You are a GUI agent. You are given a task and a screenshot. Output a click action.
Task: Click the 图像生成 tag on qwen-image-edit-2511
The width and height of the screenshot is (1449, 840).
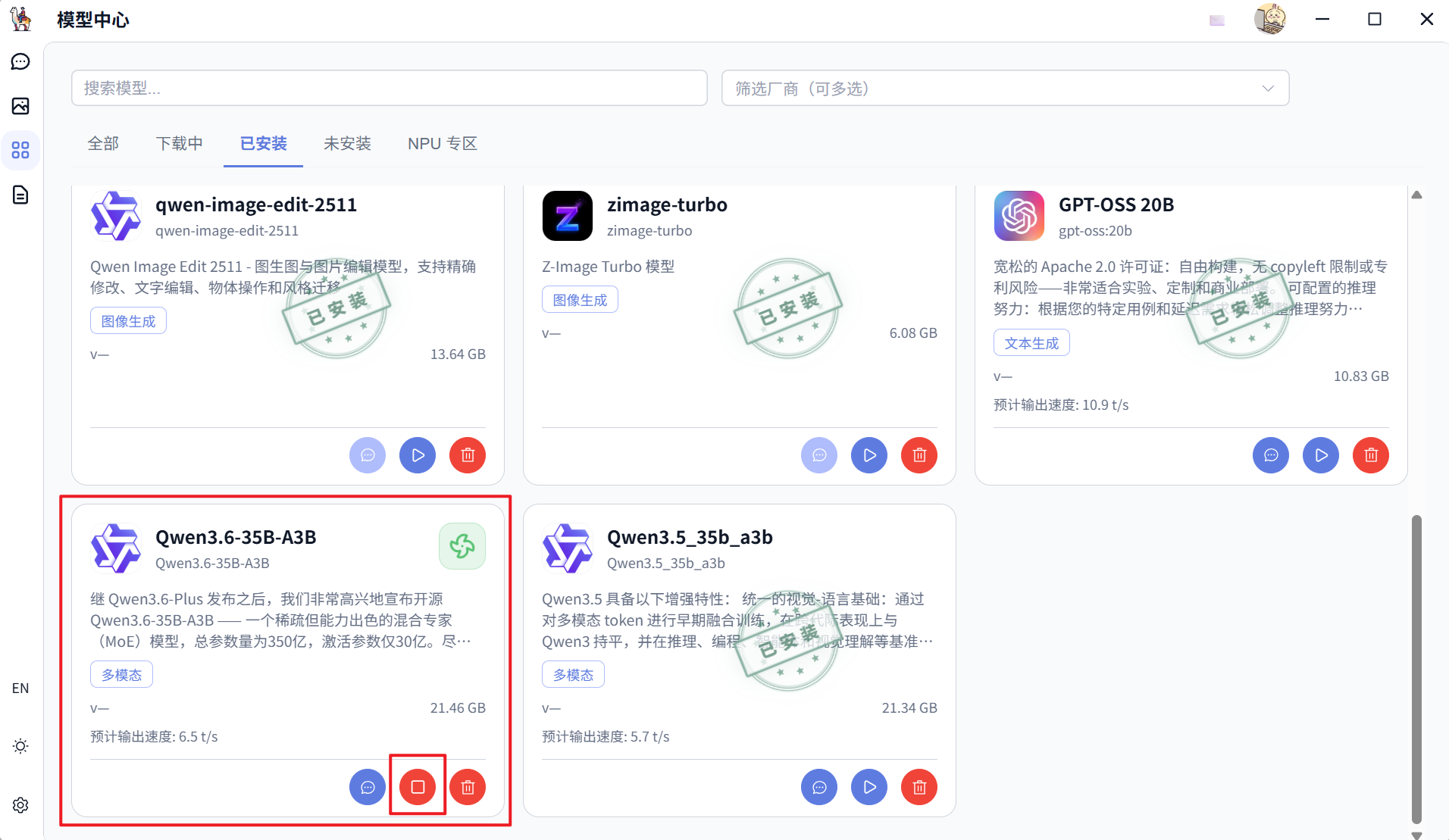[x=128, y=321]
